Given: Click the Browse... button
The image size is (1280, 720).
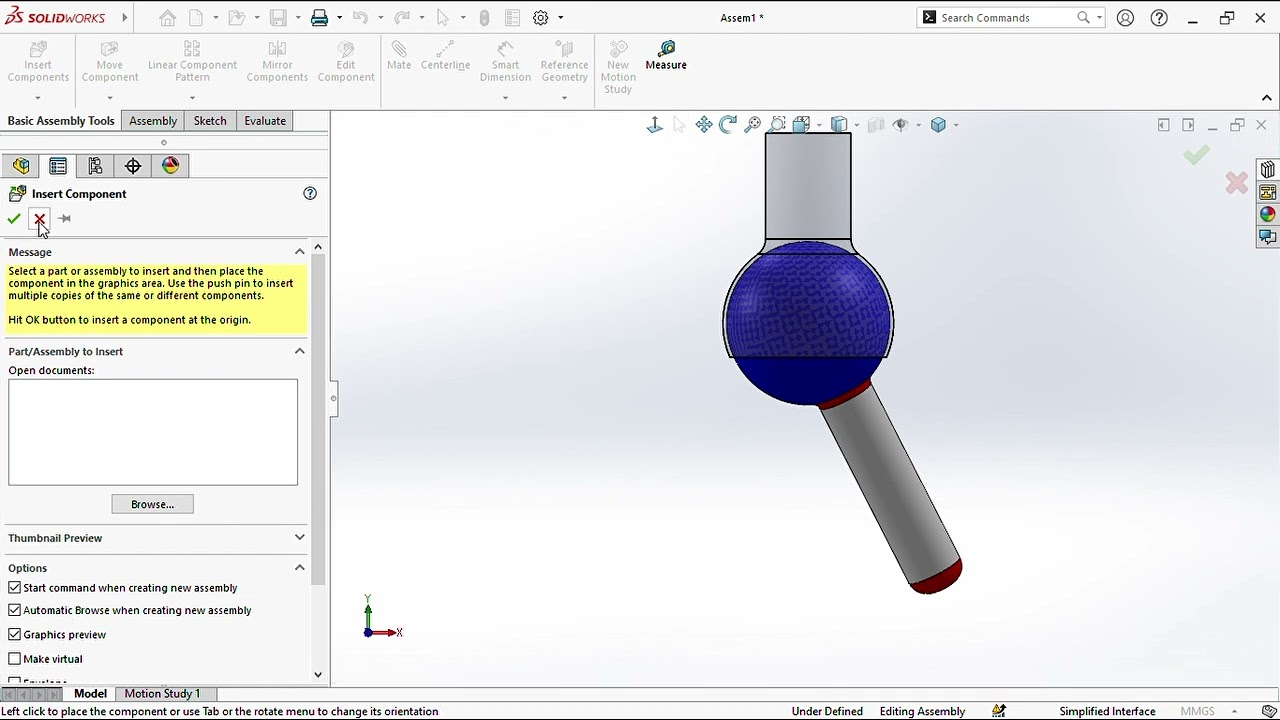Looking at the screenshot, I should (x=152, y=504).
